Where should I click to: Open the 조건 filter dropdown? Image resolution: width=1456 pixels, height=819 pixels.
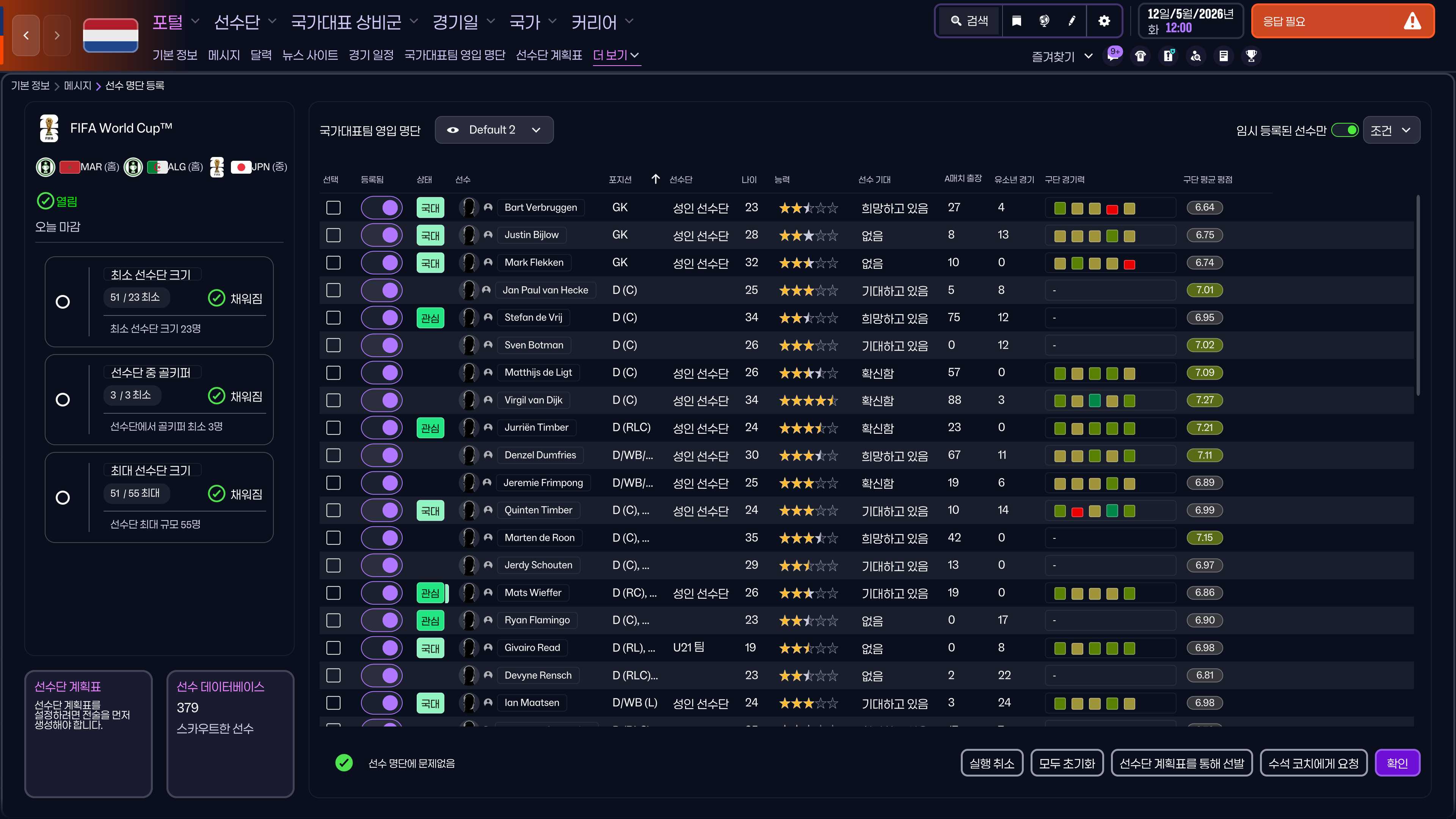(1391, 130)
